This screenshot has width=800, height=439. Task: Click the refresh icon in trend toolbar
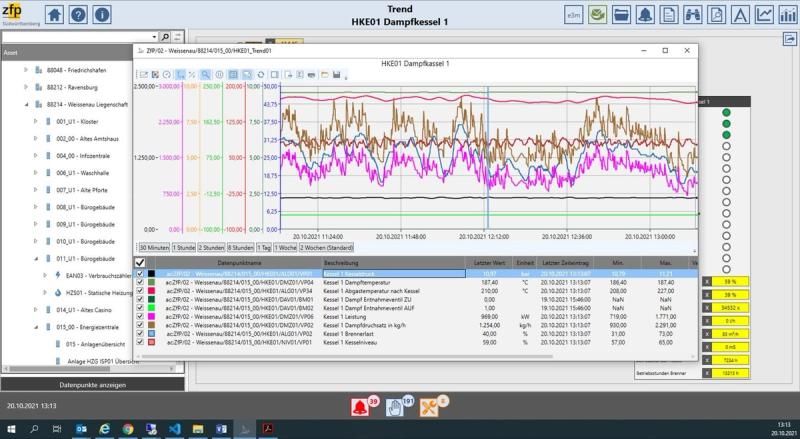261,75
